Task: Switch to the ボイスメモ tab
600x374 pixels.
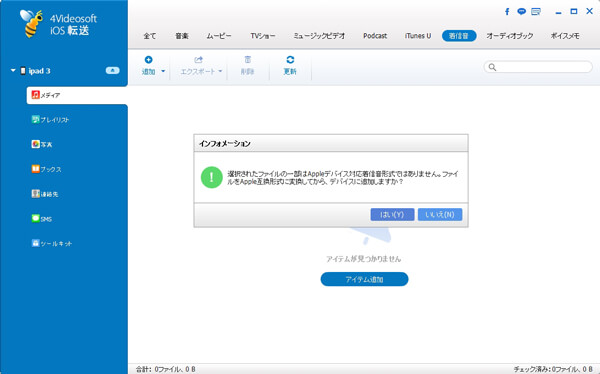Action: coord(565,36)
